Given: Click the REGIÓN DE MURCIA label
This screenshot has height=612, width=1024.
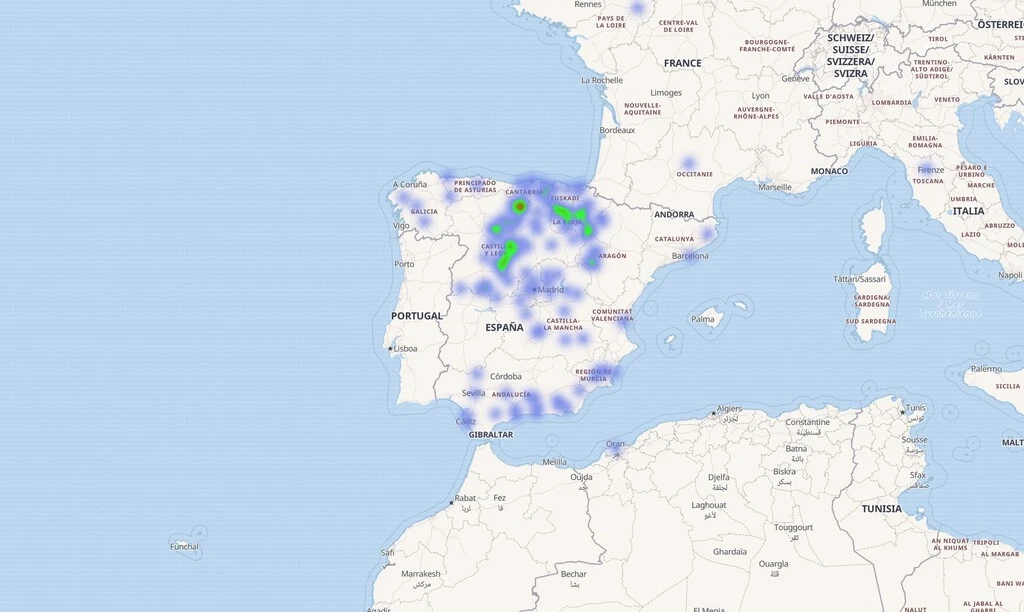Looking at the screenshot, I should point(594,376).
